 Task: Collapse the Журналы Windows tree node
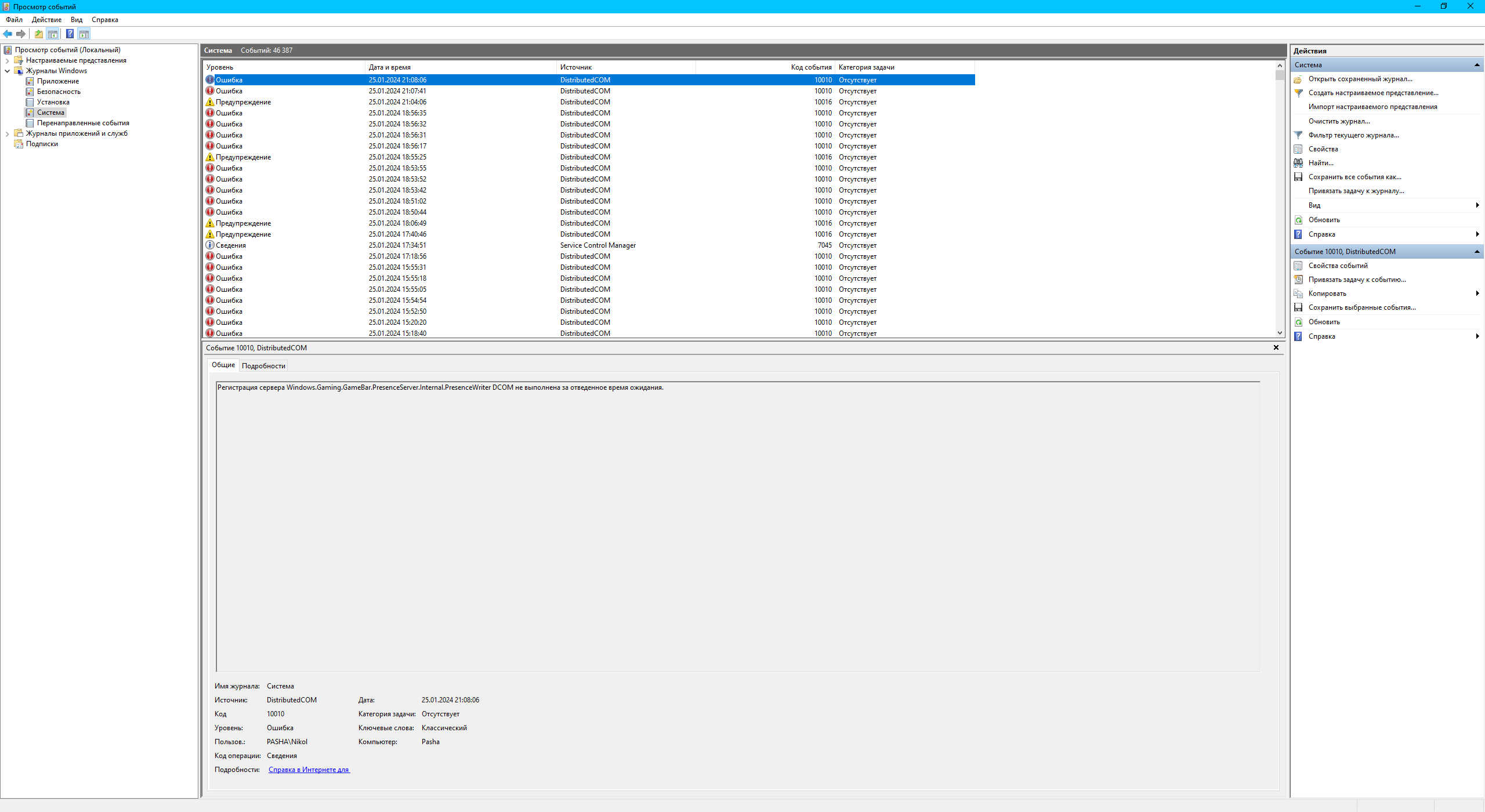click(7, 71)
